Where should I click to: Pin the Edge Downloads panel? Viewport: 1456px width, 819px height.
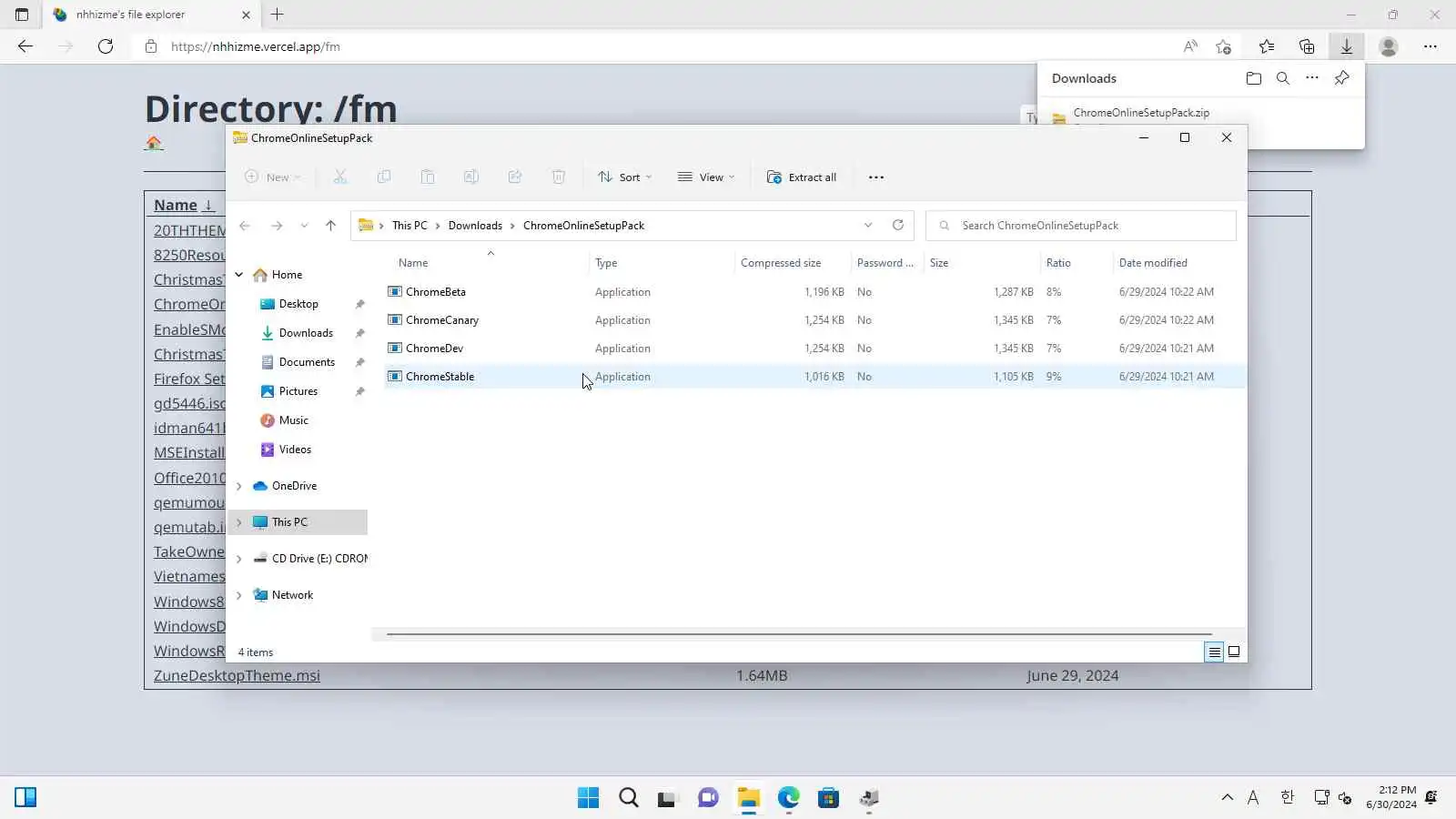point(1341,78)
